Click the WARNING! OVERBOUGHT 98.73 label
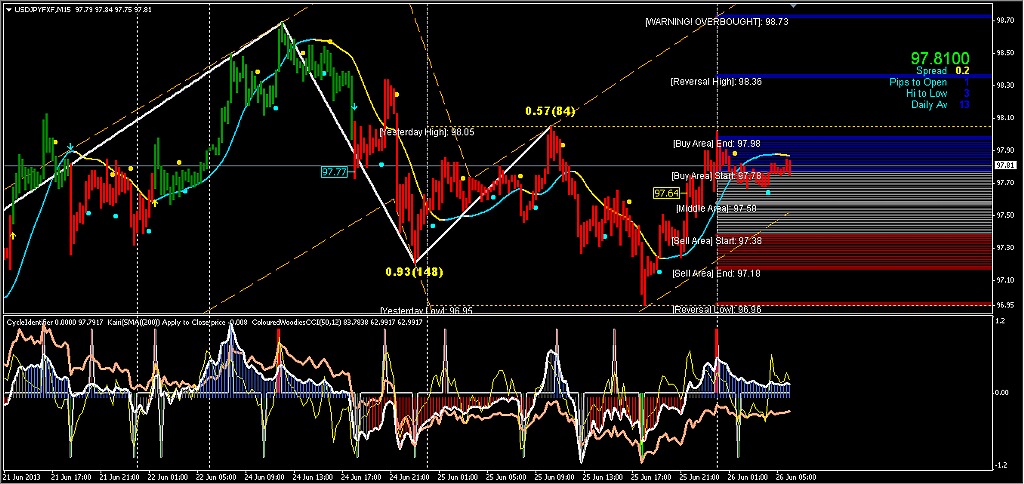The height and width of the screenshot is (484, 1024). click(716, 22)
